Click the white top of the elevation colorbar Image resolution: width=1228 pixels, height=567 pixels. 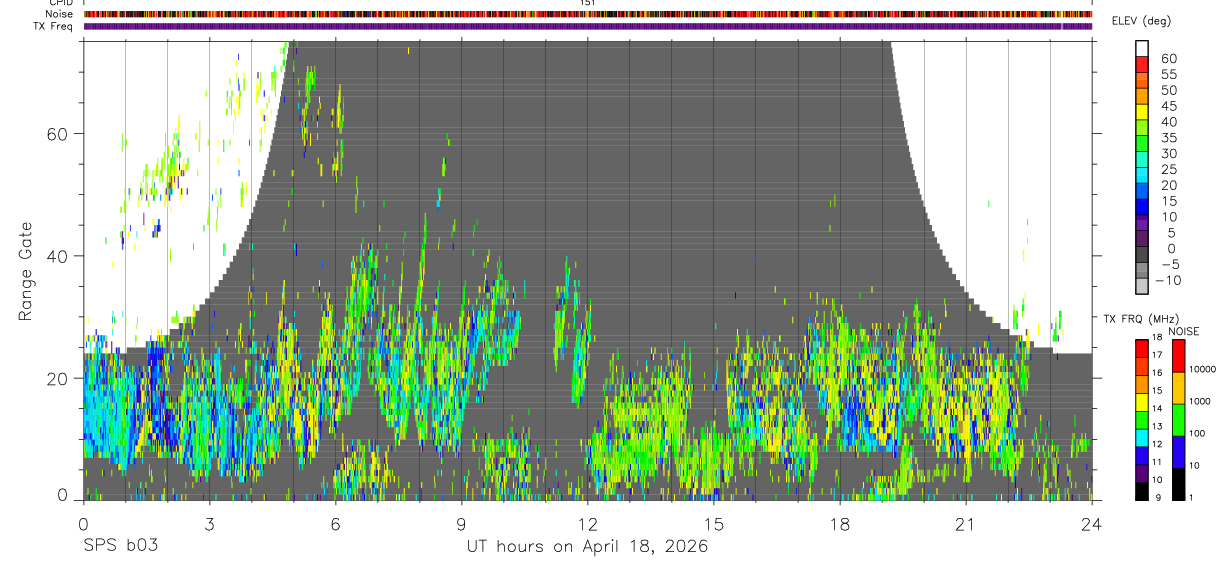click(1142, 48)
